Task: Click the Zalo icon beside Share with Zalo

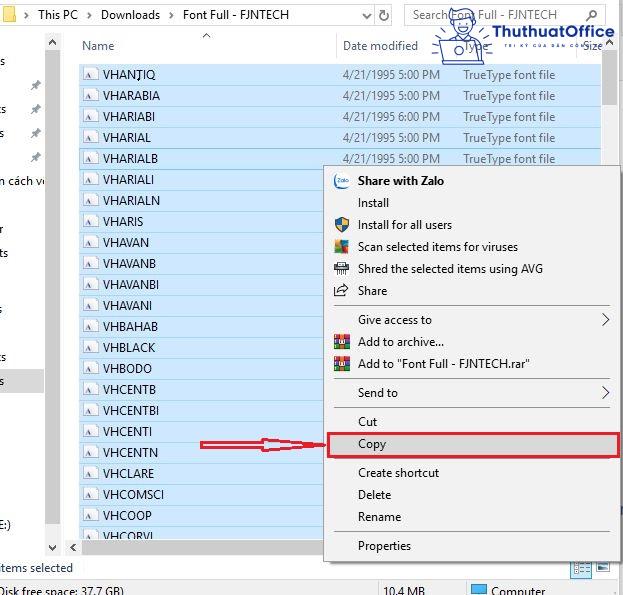Action: [341, 181]
